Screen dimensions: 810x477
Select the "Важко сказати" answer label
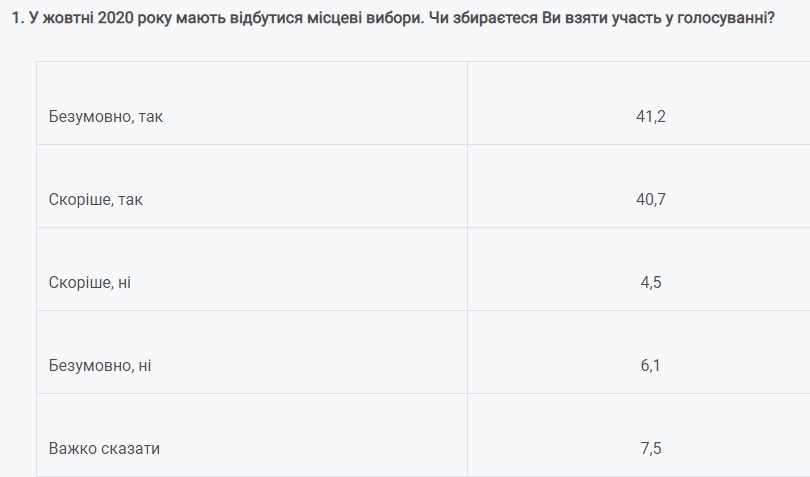point(104,448)
